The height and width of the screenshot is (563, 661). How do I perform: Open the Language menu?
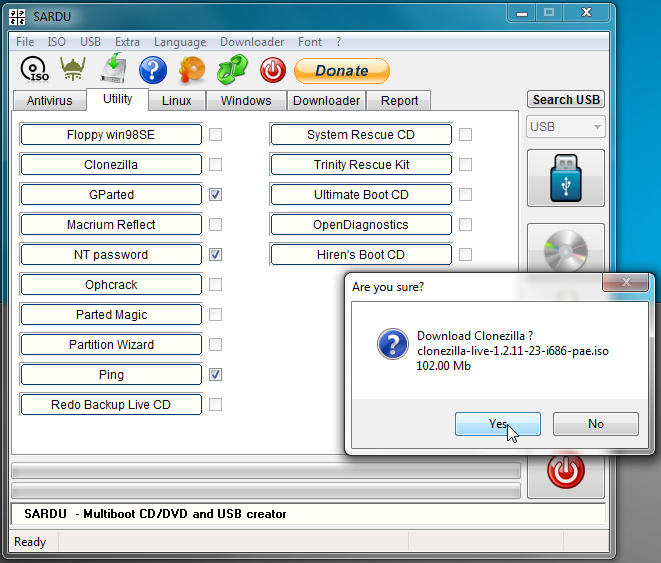(x=180, y=42)
